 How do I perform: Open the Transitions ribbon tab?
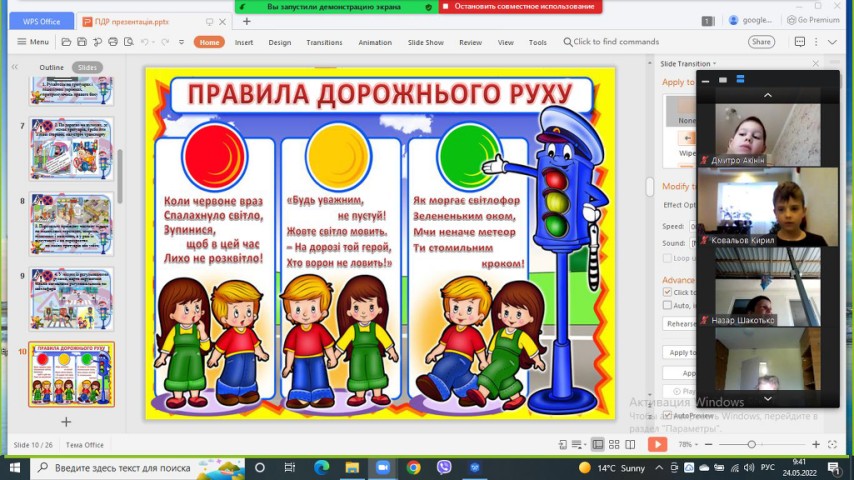click(324, 42)
